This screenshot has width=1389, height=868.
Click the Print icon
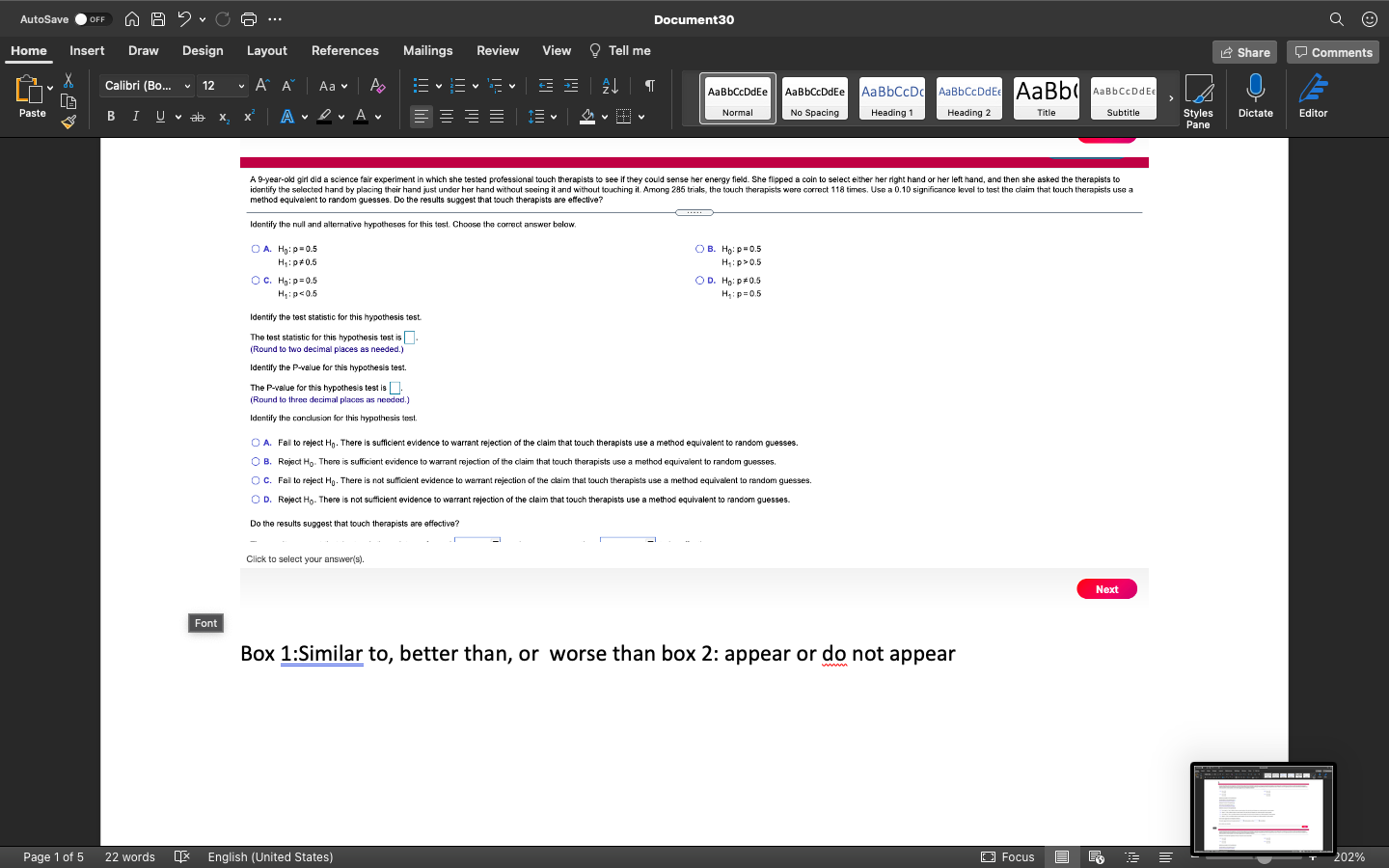coord(249,19)
